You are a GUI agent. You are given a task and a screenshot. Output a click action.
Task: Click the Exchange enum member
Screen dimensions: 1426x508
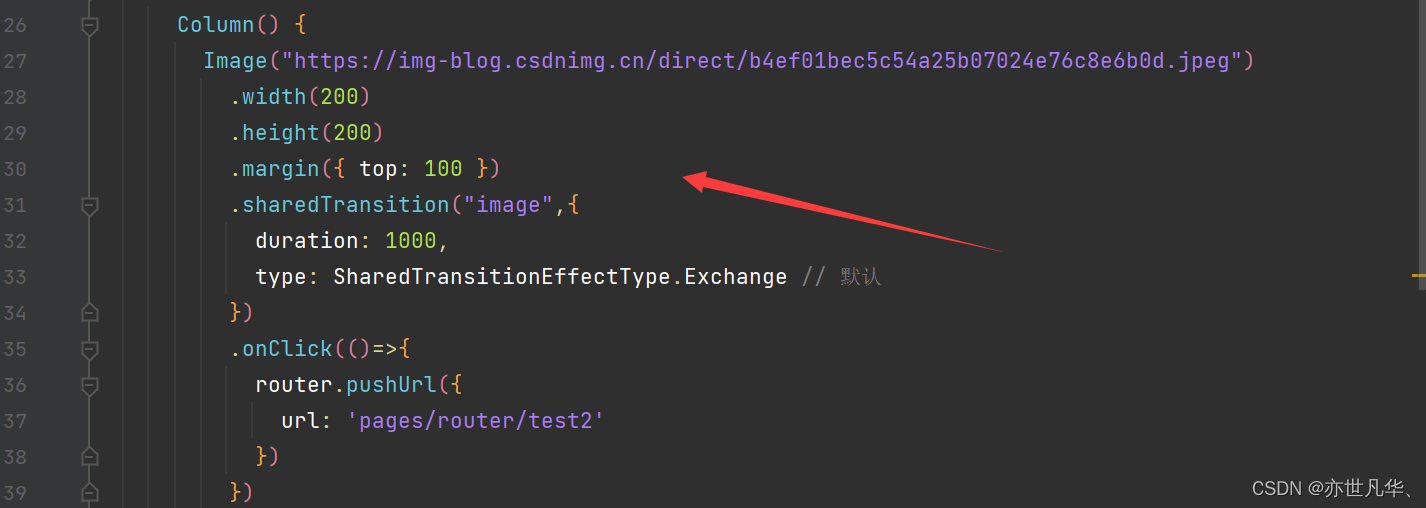[x=736, y=277]
